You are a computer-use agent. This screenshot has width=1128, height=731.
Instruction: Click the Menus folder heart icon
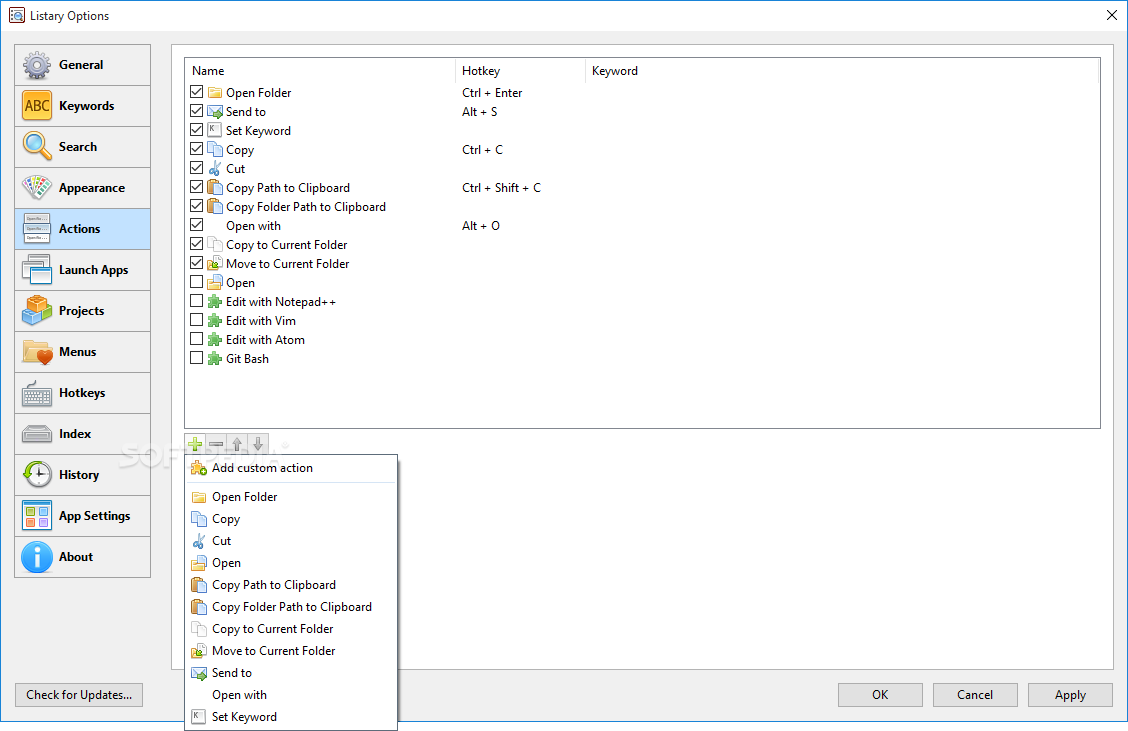(37, 352)
